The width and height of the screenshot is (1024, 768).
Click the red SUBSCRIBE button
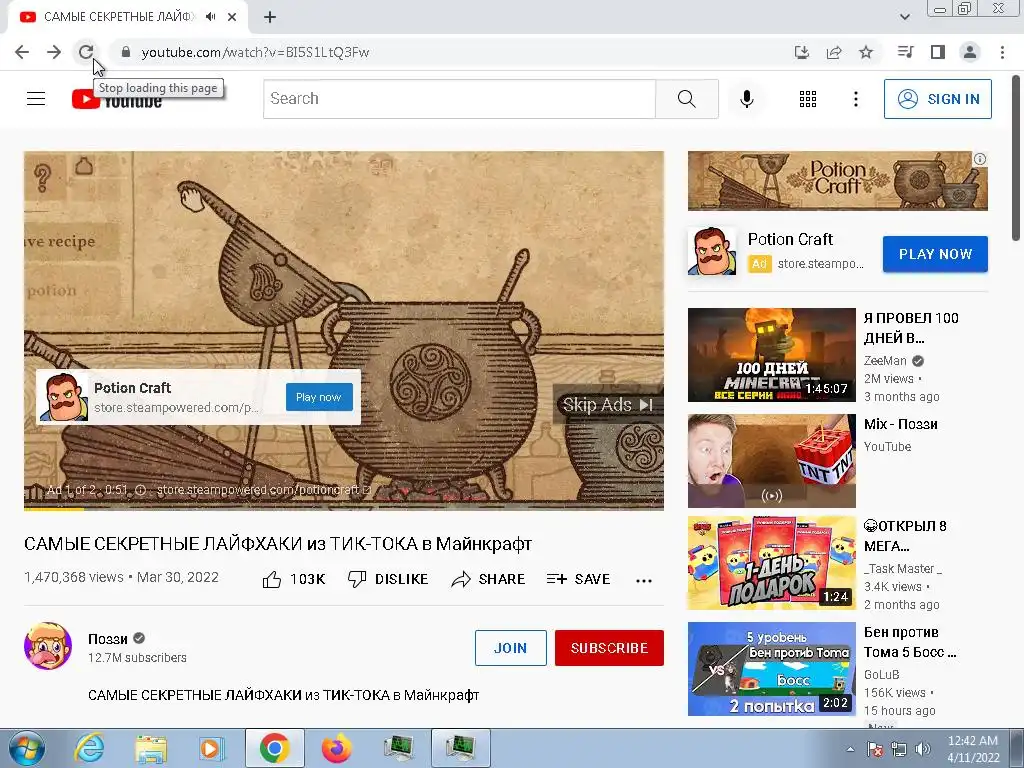(x=609, y=648)
